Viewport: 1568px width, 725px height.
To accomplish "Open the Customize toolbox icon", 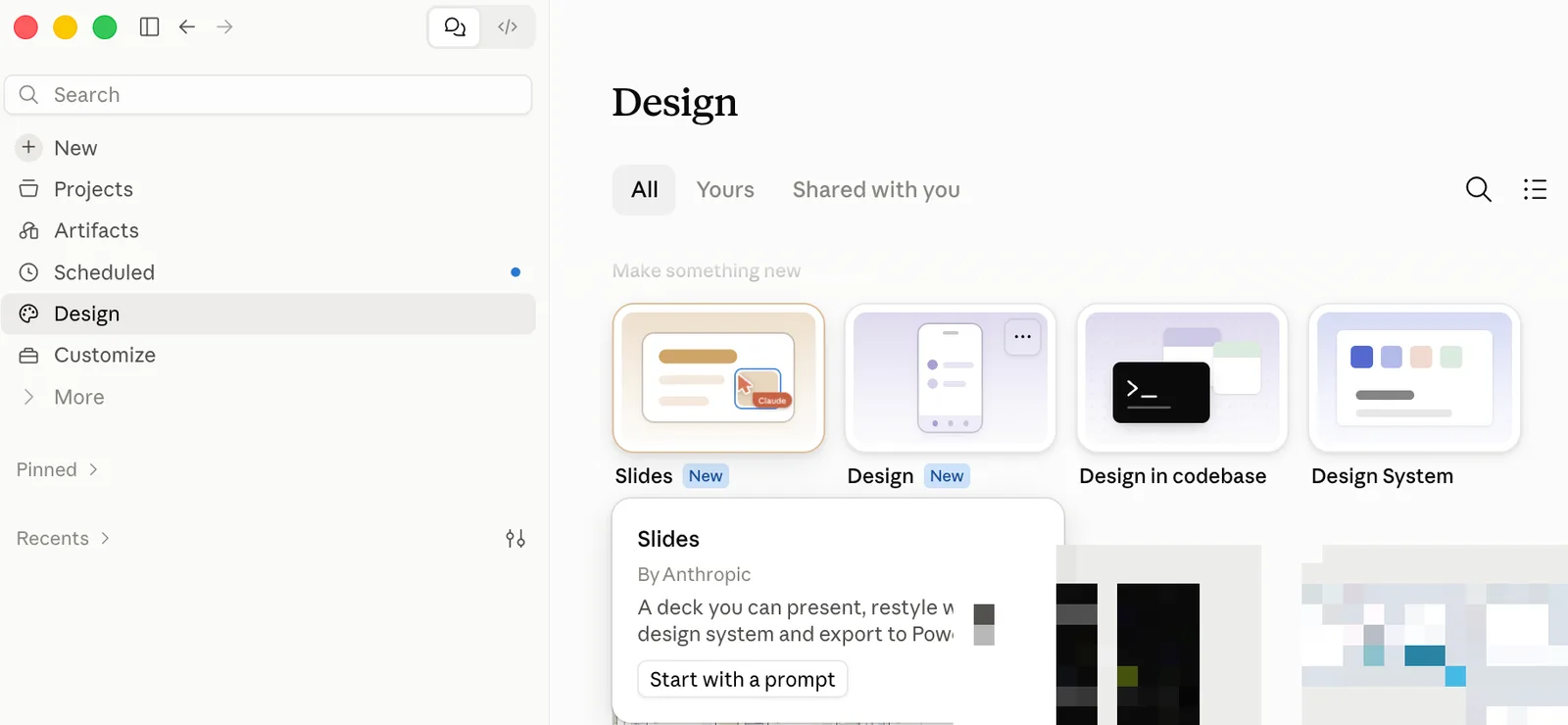I will pyautogui.click(x=29, y=356).
